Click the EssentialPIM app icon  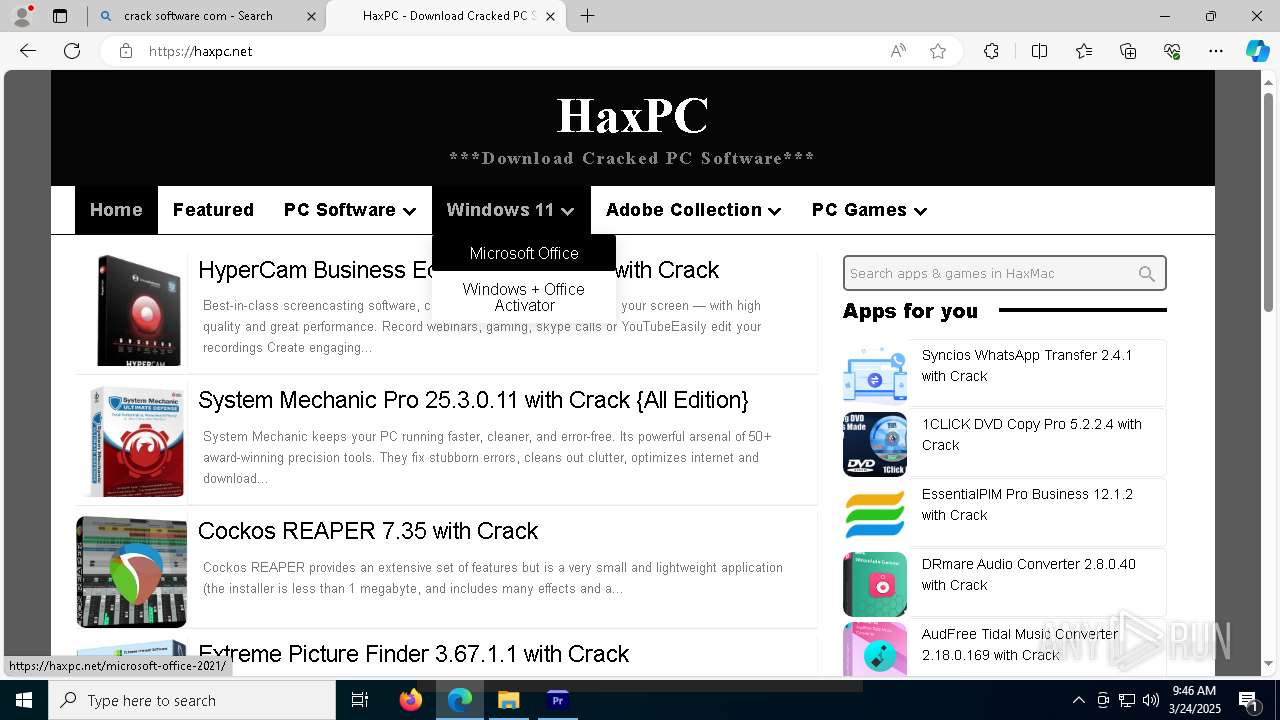(875, 514)
